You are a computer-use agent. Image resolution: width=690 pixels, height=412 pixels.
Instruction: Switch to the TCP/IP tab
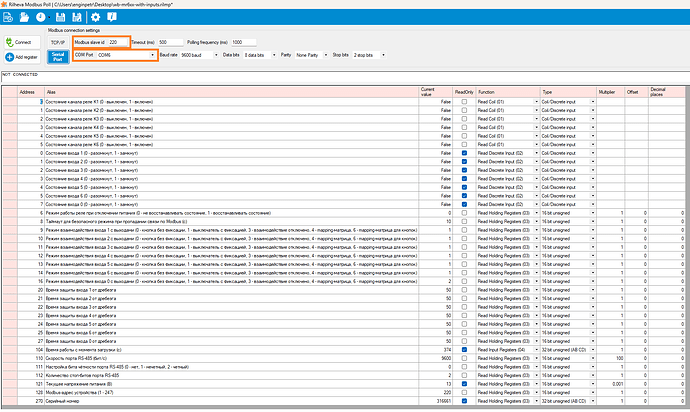pos(57,42)
